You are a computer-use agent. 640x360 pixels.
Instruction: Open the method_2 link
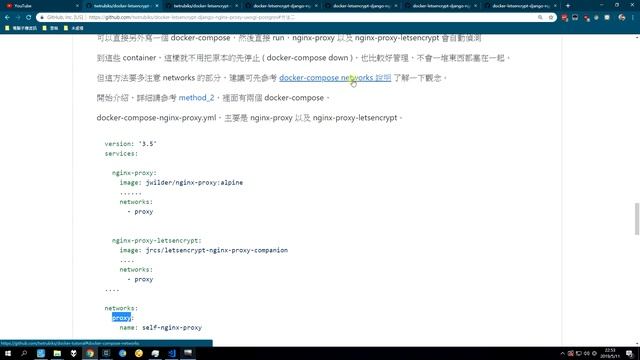196,98
